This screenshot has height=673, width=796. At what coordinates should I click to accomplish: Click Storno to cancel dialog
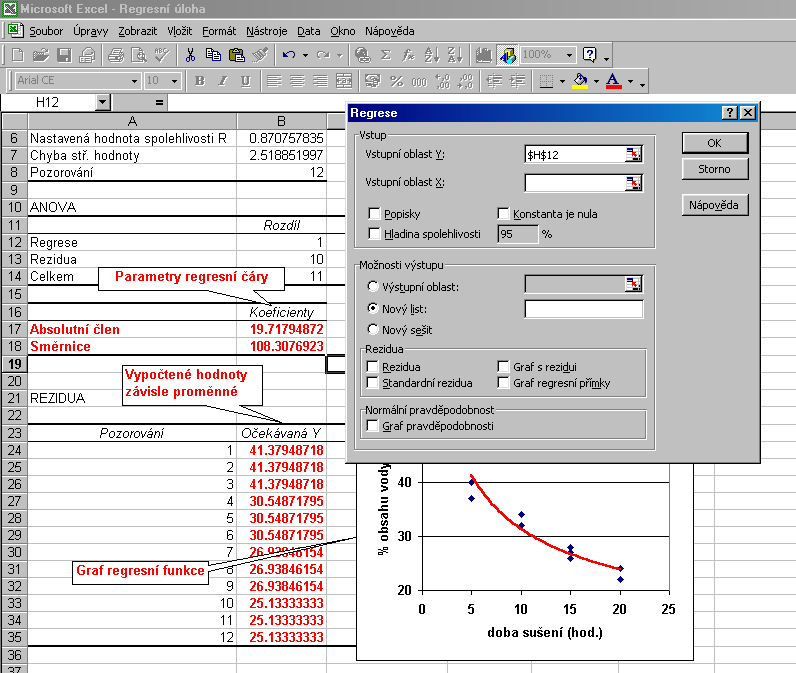(715, 169)
